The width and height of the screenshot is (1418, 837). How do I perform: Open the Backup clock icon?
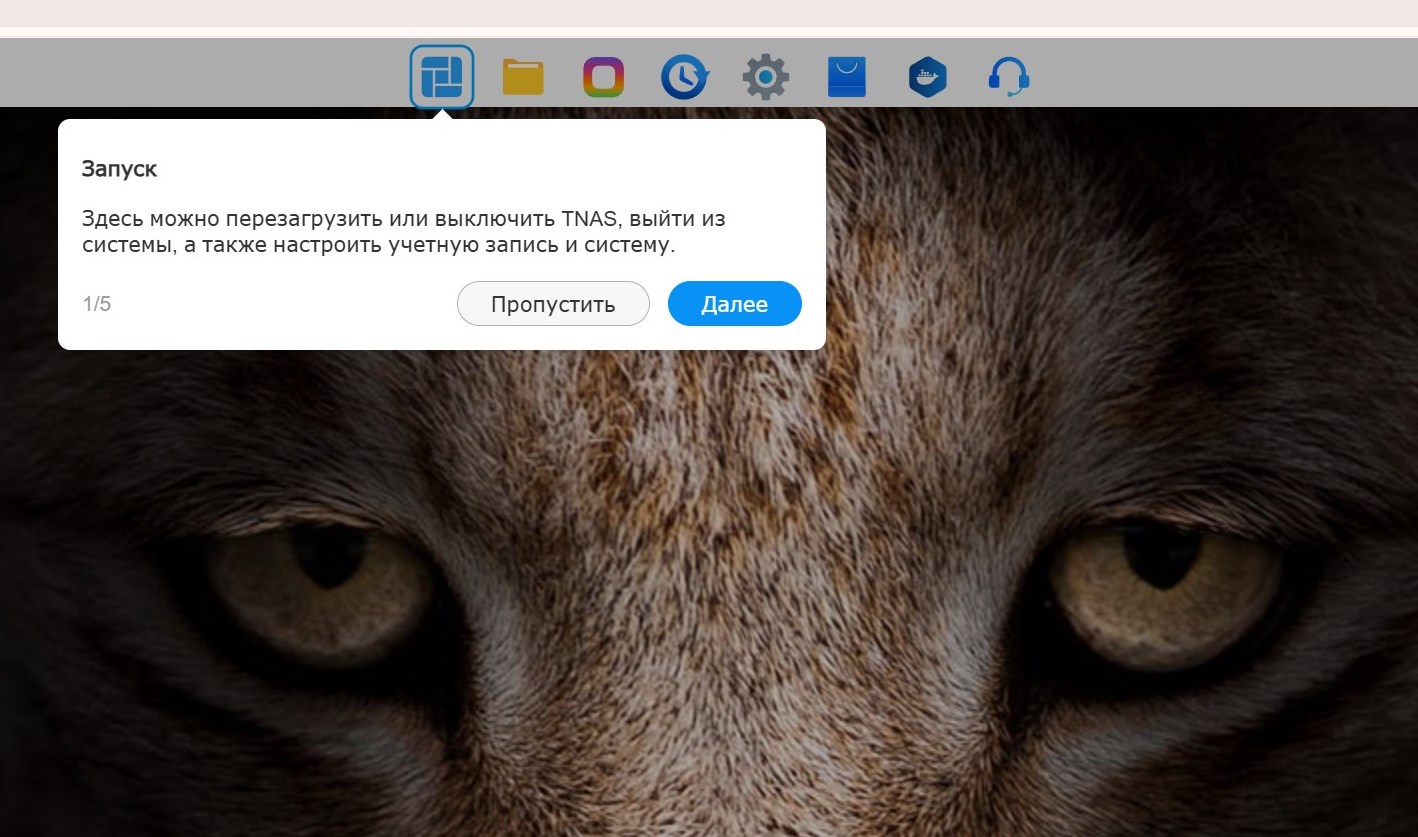[685, 77]
